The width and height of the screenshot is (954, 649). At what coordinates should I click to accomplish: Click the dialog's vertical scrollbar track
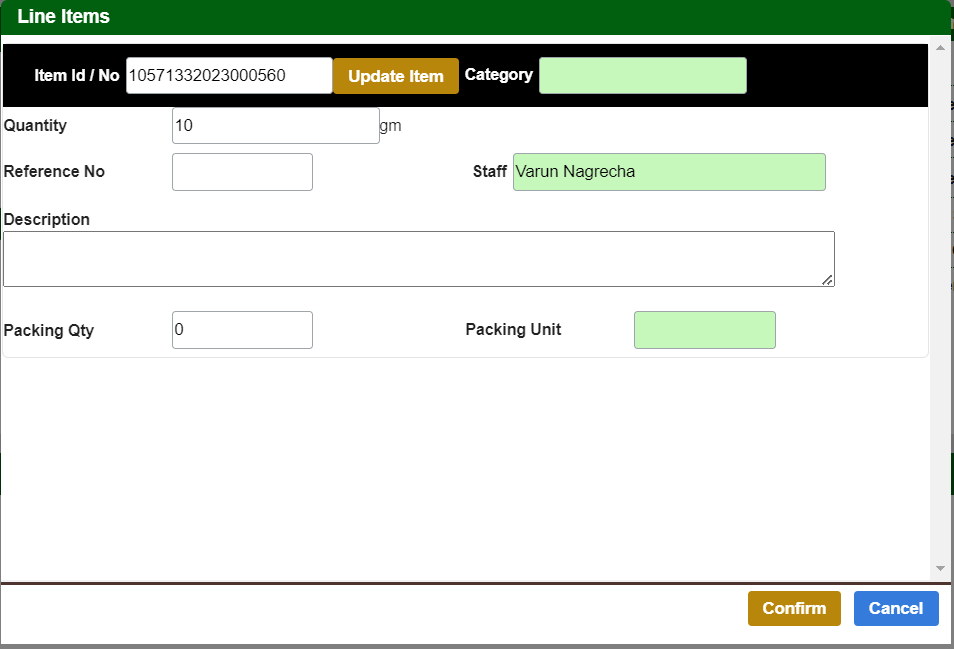click(939, 300)
